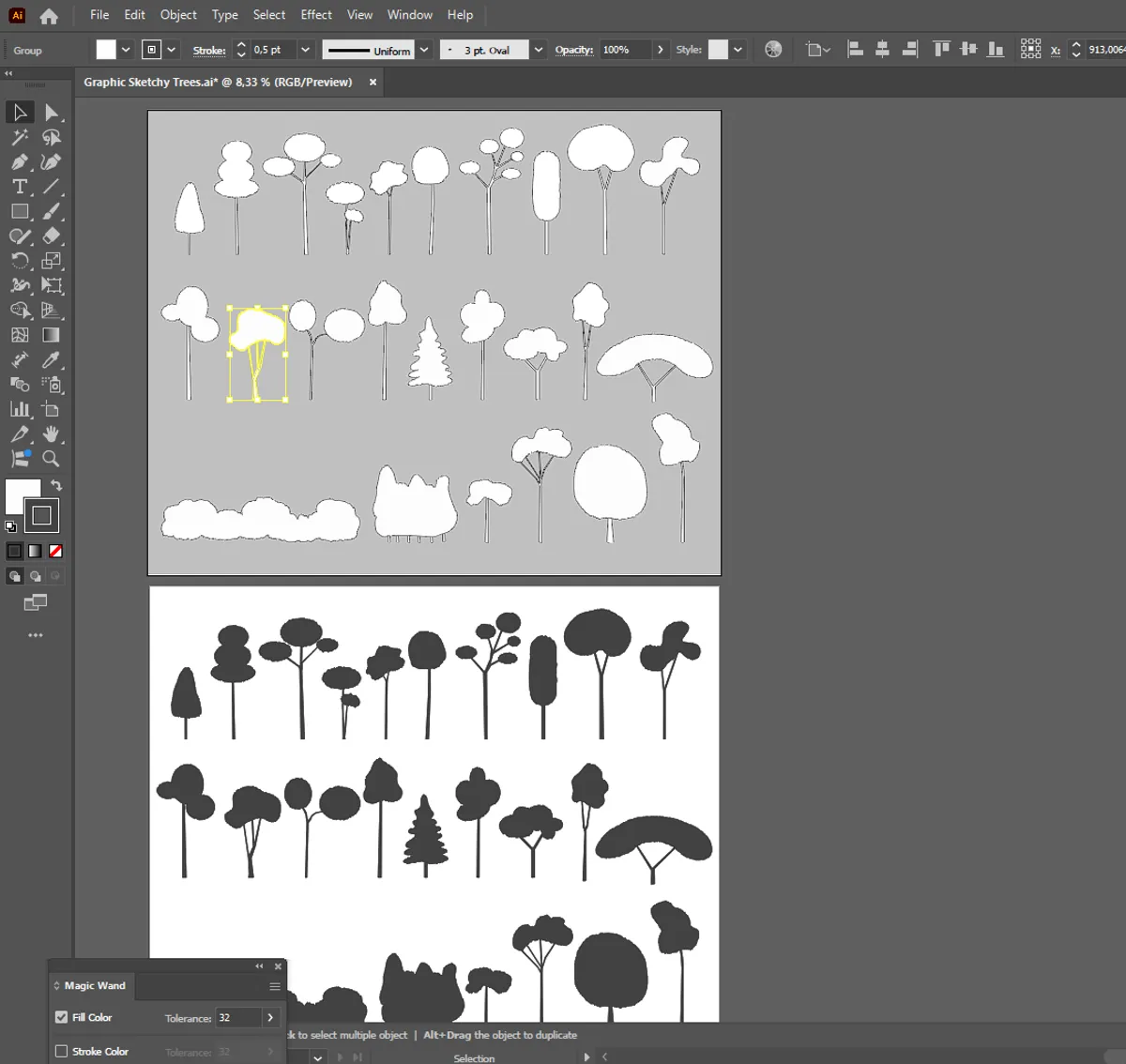1126x1064 pixels.
Task: Disable the Fill Color checkbox
Action: tap(62, 1017)
